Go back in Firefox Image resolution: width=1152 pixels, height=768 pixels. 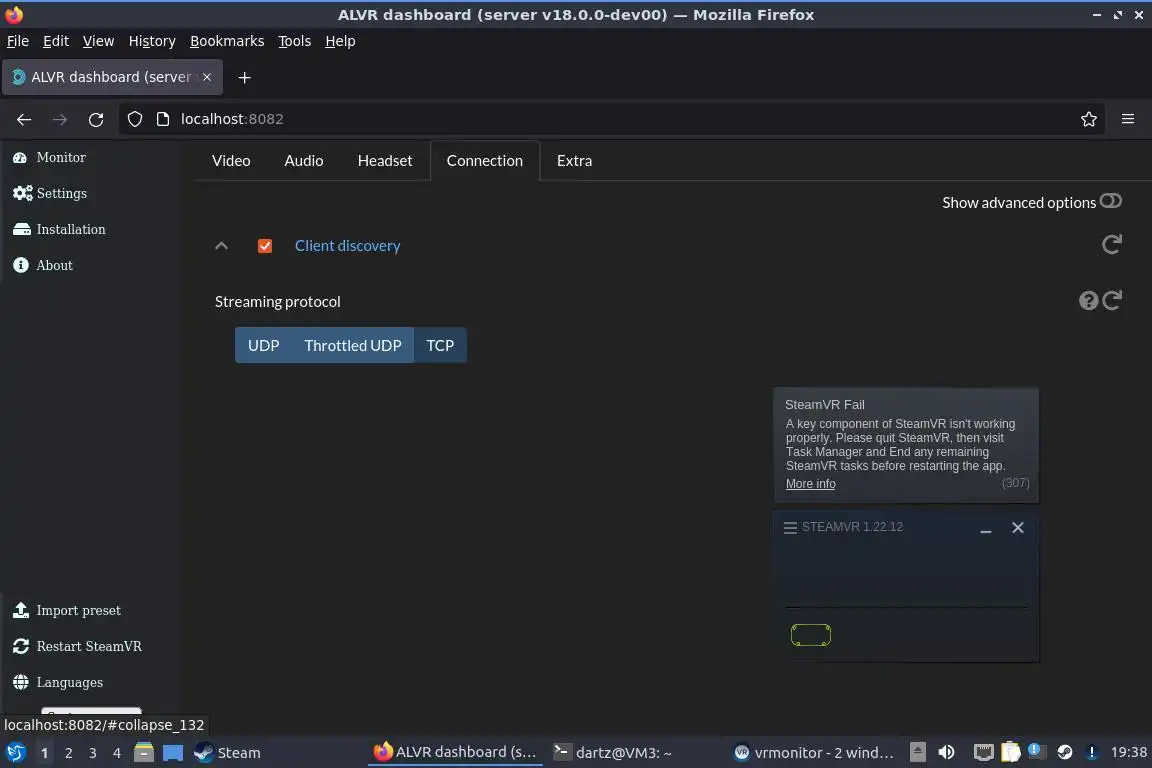point(24,119)
